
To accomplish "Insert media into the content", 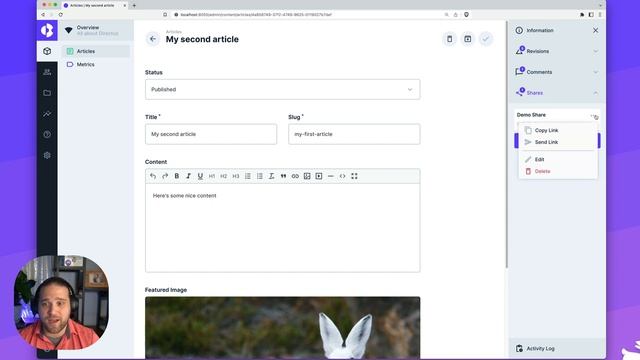I will click(x=319, y=176).
